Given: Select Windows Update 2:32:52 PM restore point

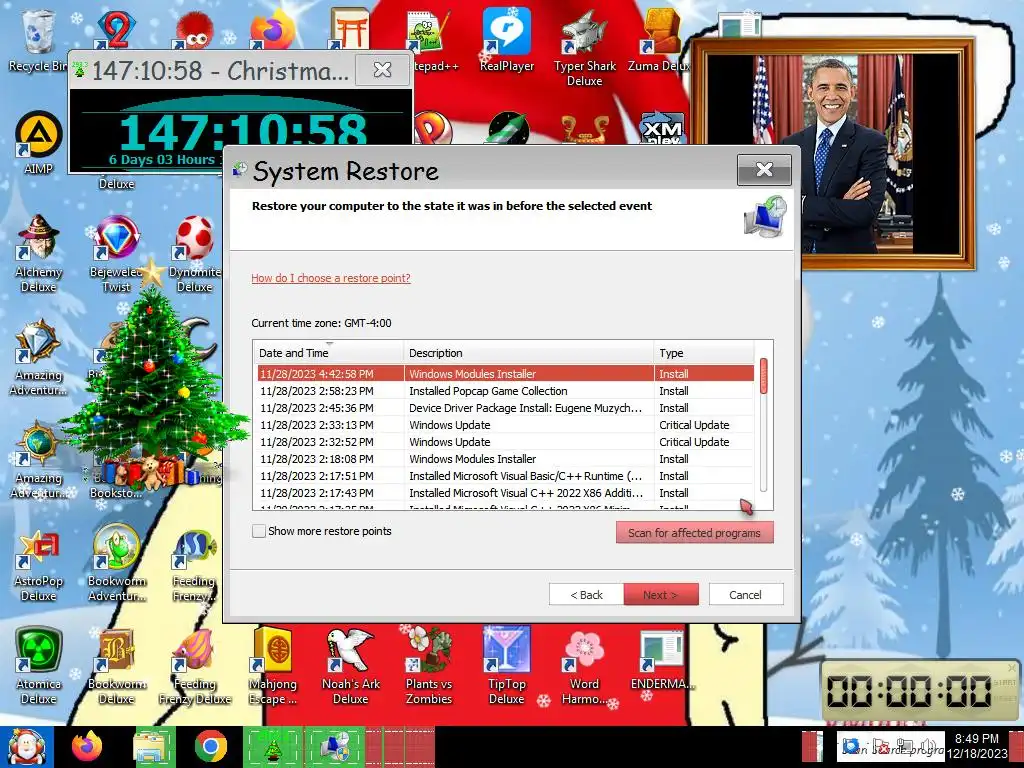Looking at the screenshot, I should click(x=505, y=441).
